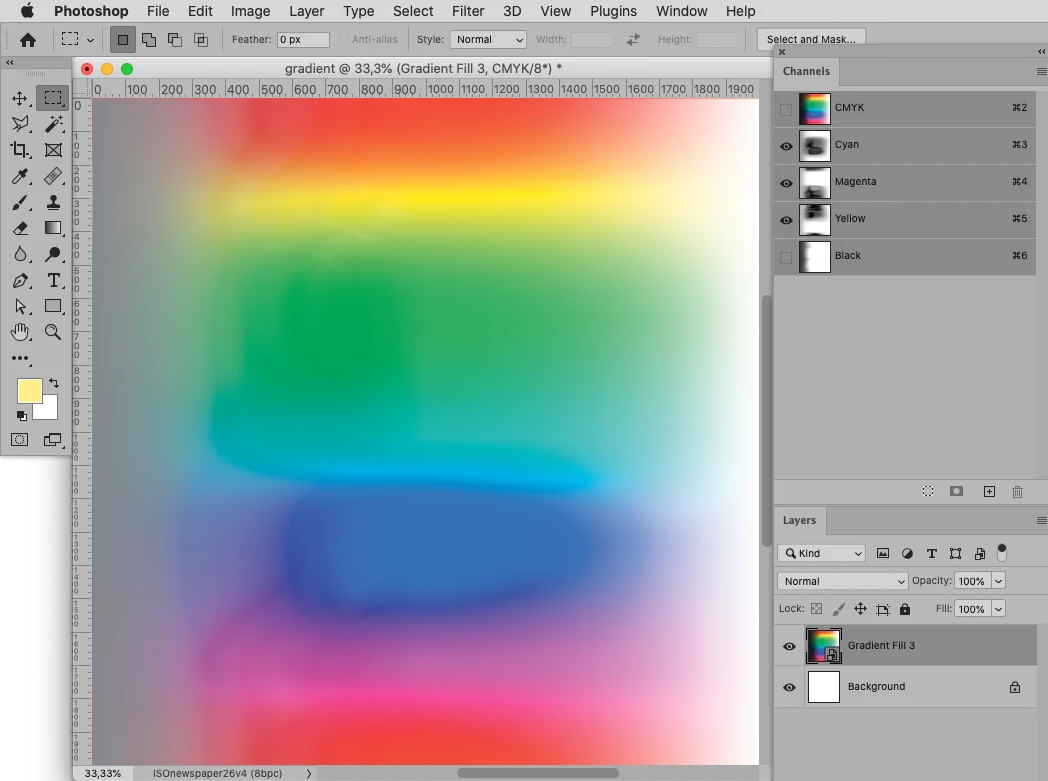Screen dimensions: 1048x781
Task: Show the Black channel
Action: pos(786,257)
